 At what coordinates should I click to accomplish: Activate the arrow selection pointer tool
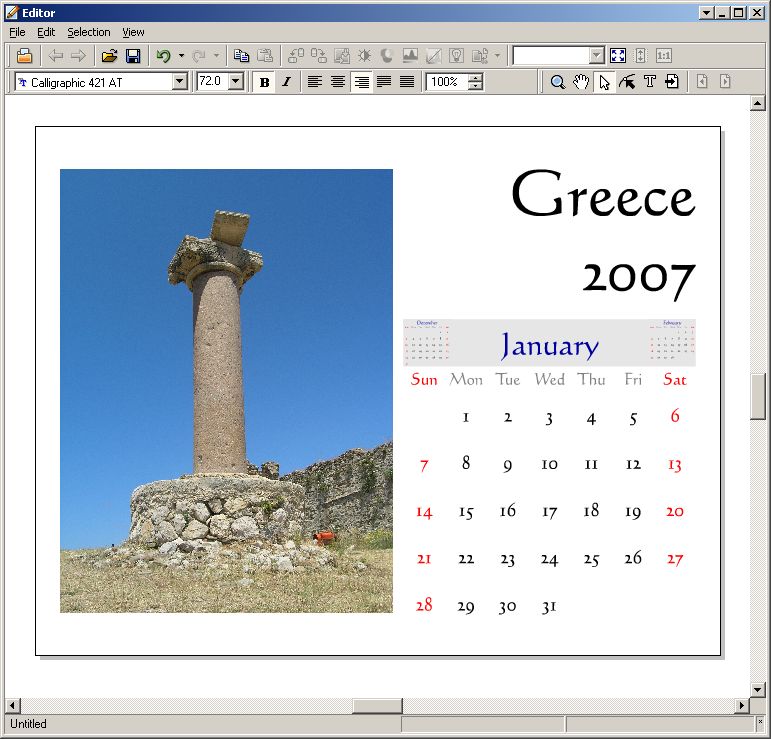tap(604, 82)
